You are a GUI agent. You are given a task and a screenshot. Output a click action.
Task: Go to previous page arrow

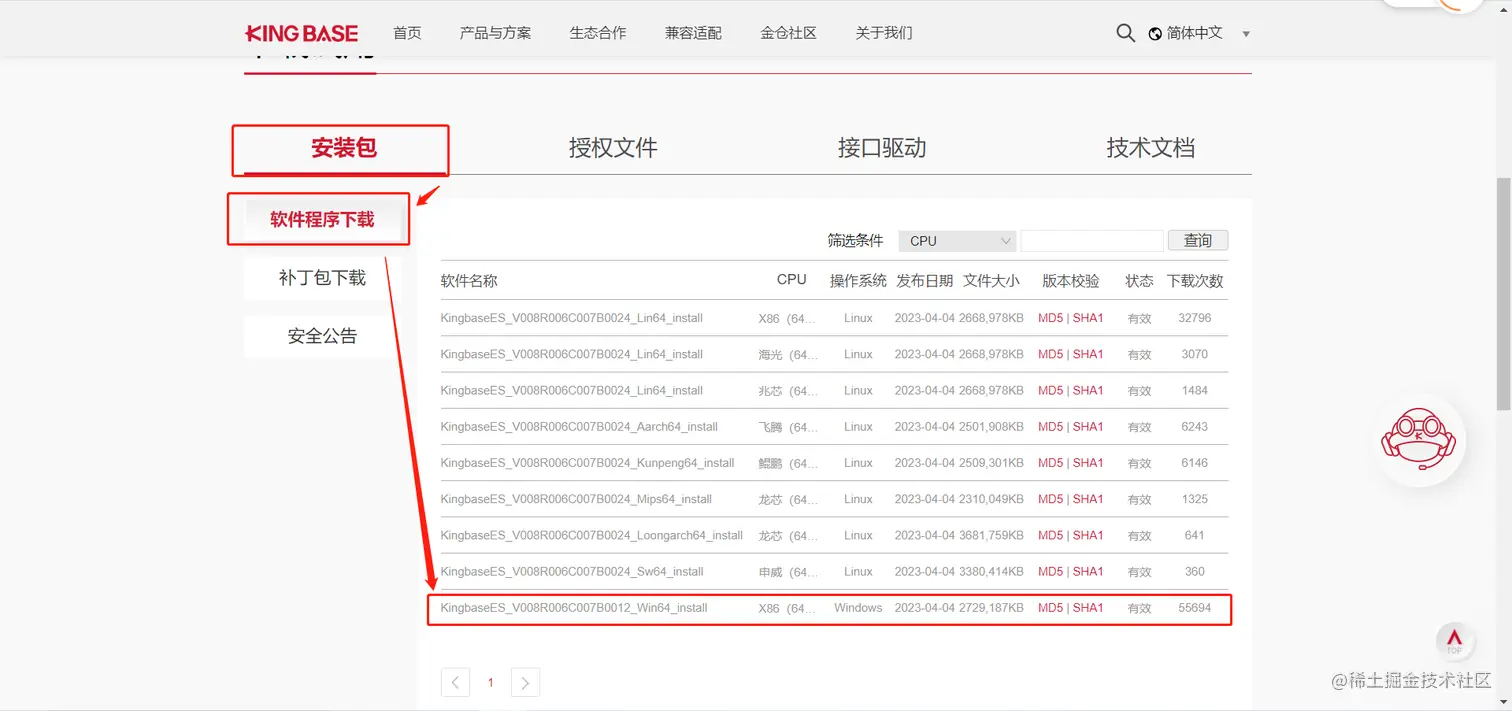(455, 682)
